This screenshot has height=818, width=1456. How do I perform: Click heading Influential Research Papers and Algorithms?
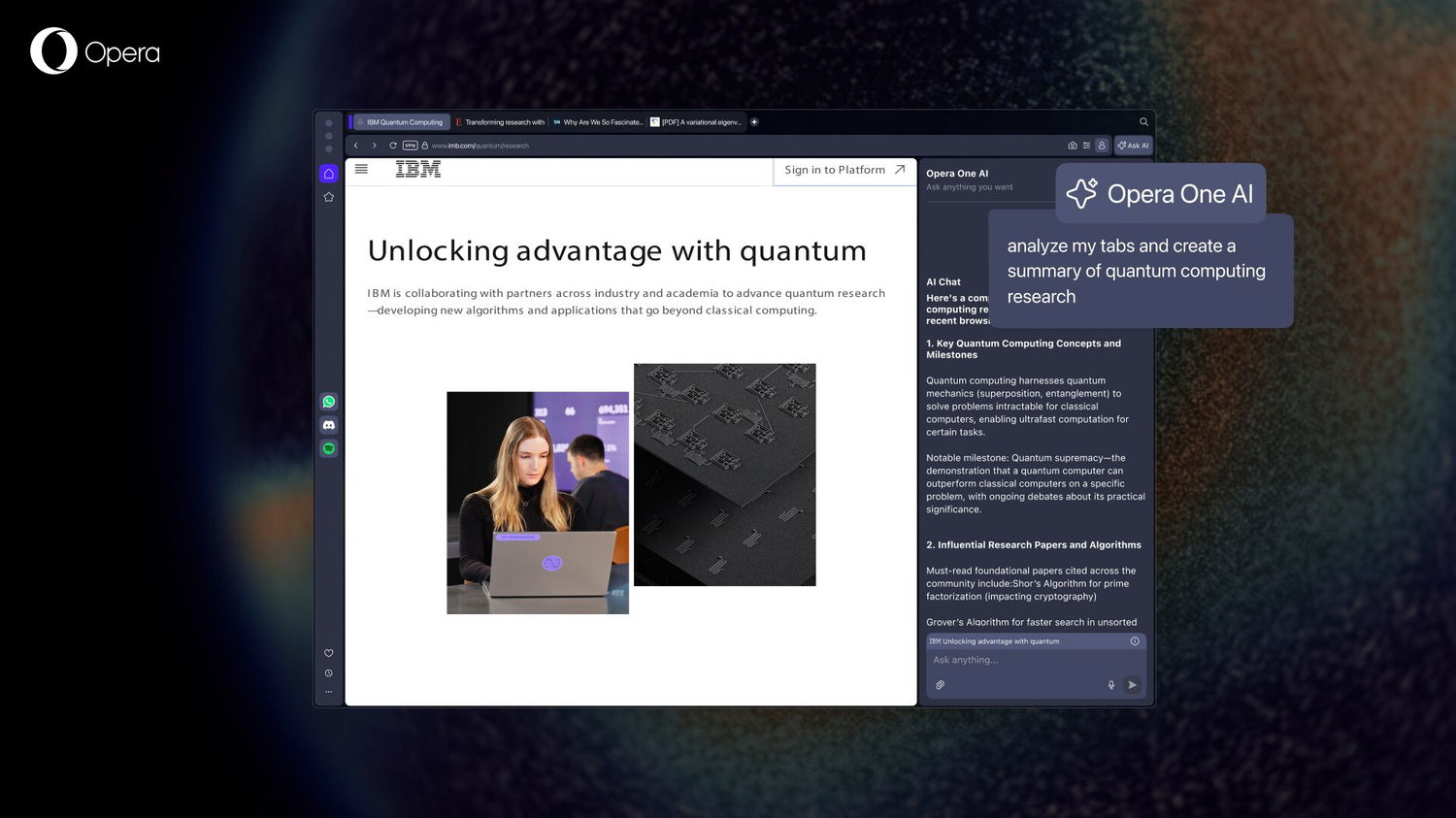pyautogui.click(x=1034, y=545)
